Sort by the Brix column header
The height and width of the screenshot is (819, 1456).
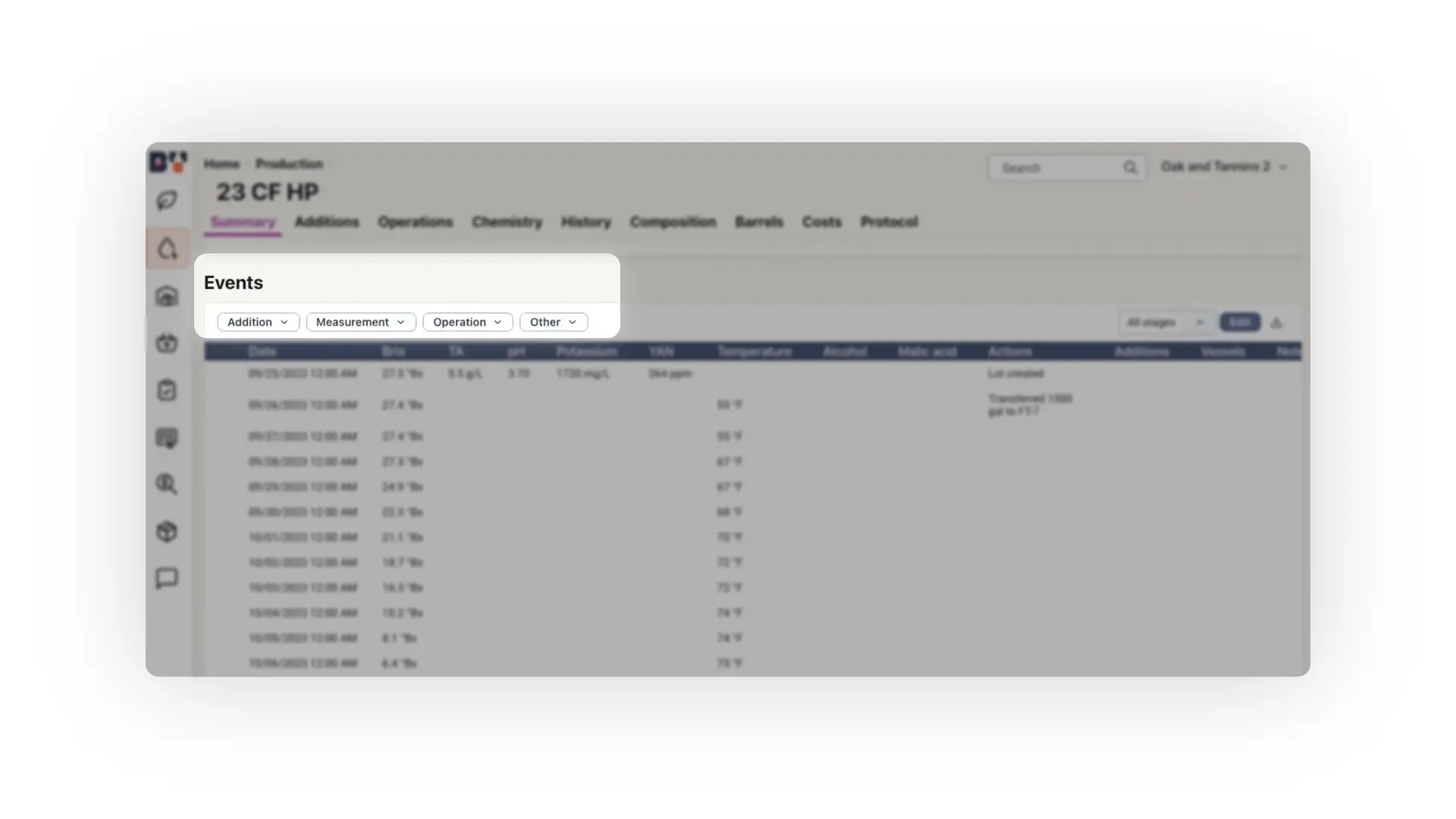(x=394, y=352)
